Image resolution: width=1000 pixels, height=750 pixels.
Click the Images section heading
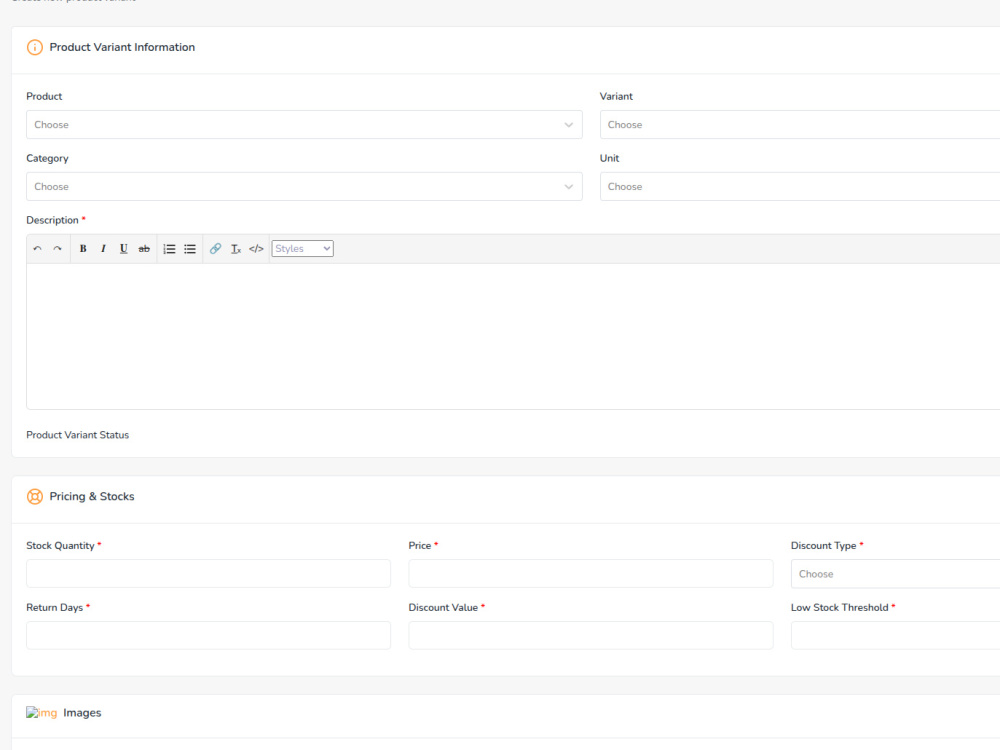(82, 712)
